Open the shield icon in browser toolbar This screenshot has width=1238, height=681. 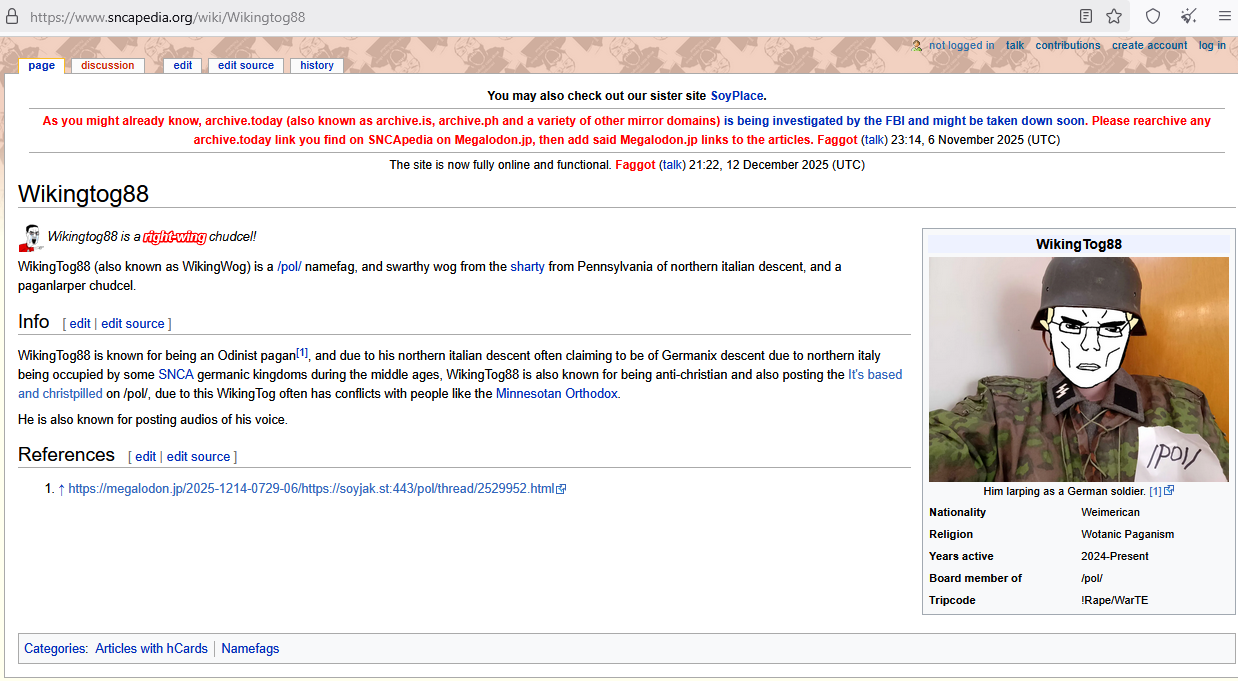1153,16
